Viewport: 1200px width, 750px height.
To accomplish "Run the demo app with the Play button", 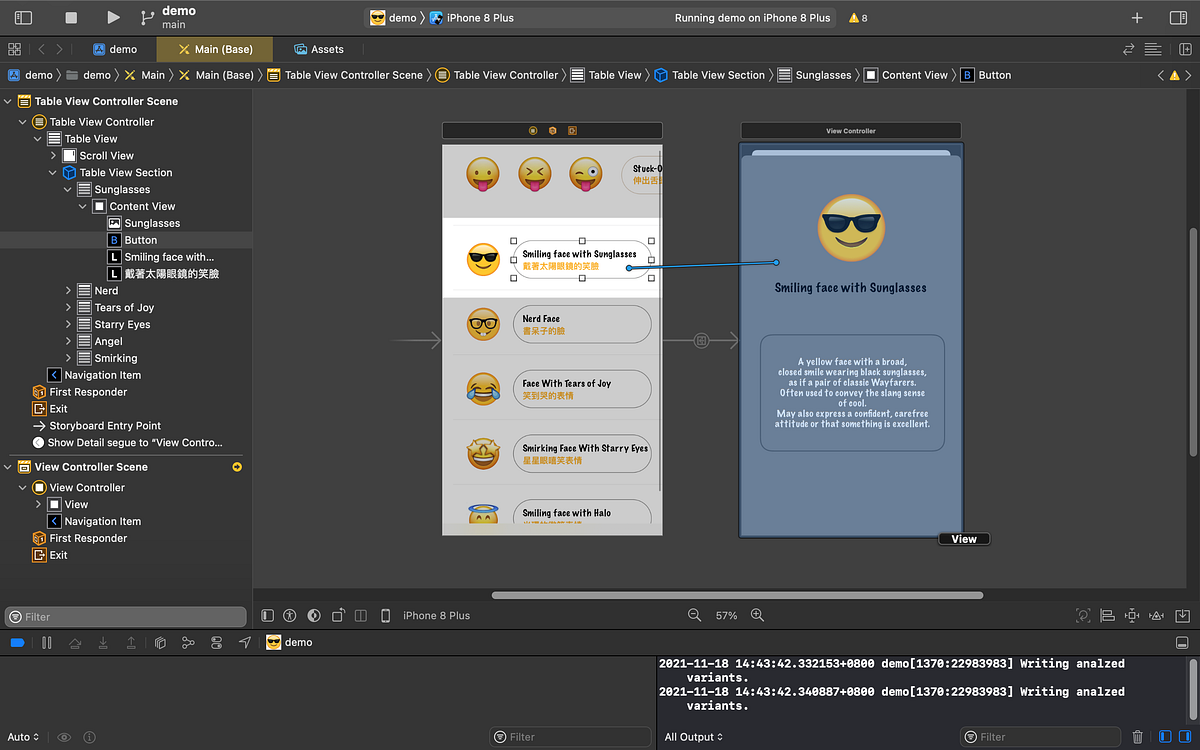I will (113, 16).
